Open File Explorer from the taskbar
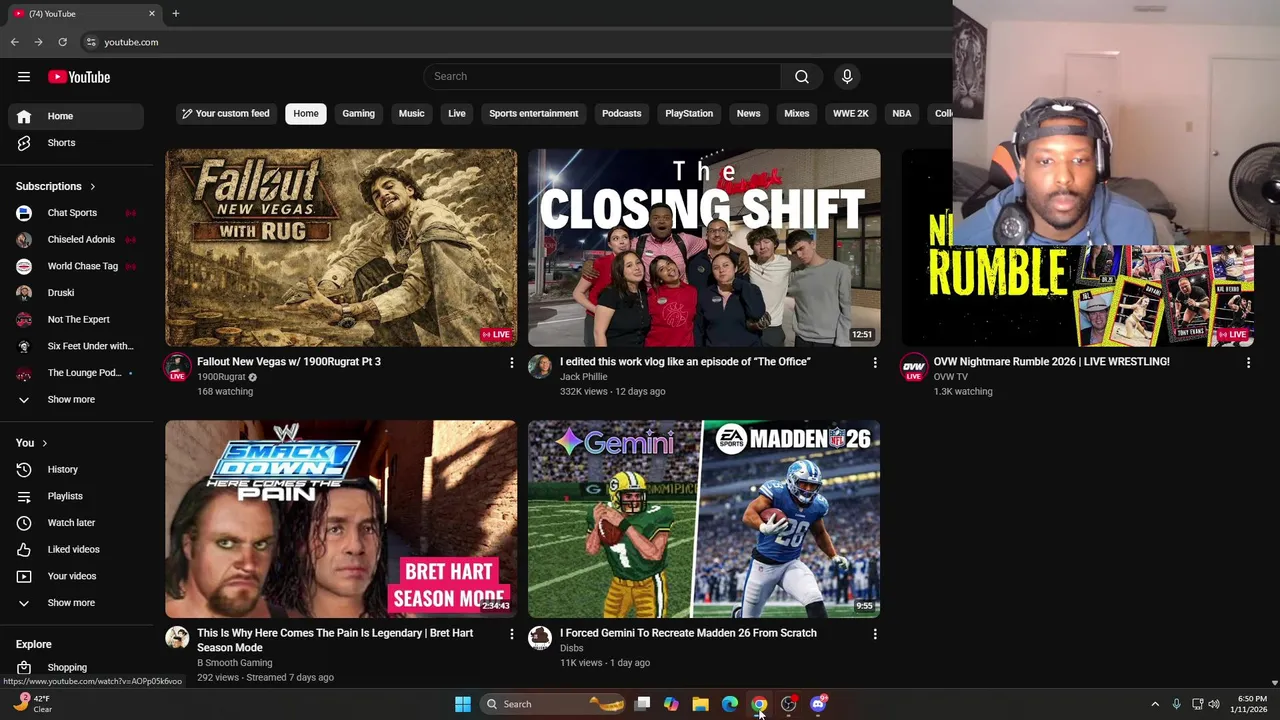The image size is (1280, 720). [700, 704]
